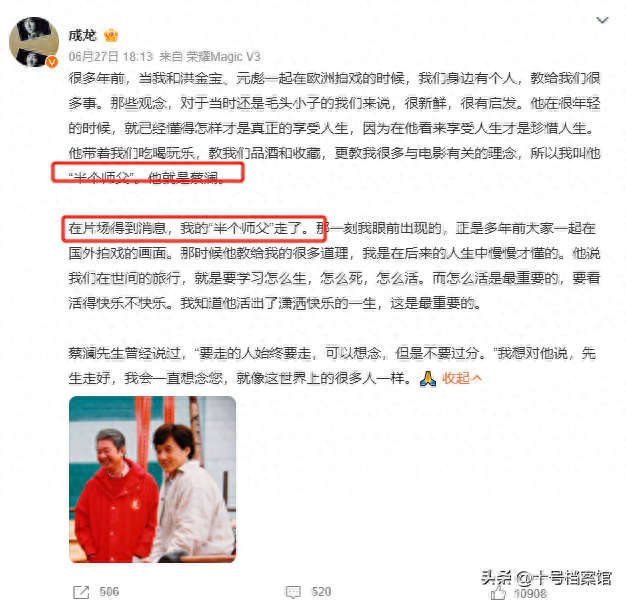Click the repost share icon
The image size is (626, 600).
[81, 592]
